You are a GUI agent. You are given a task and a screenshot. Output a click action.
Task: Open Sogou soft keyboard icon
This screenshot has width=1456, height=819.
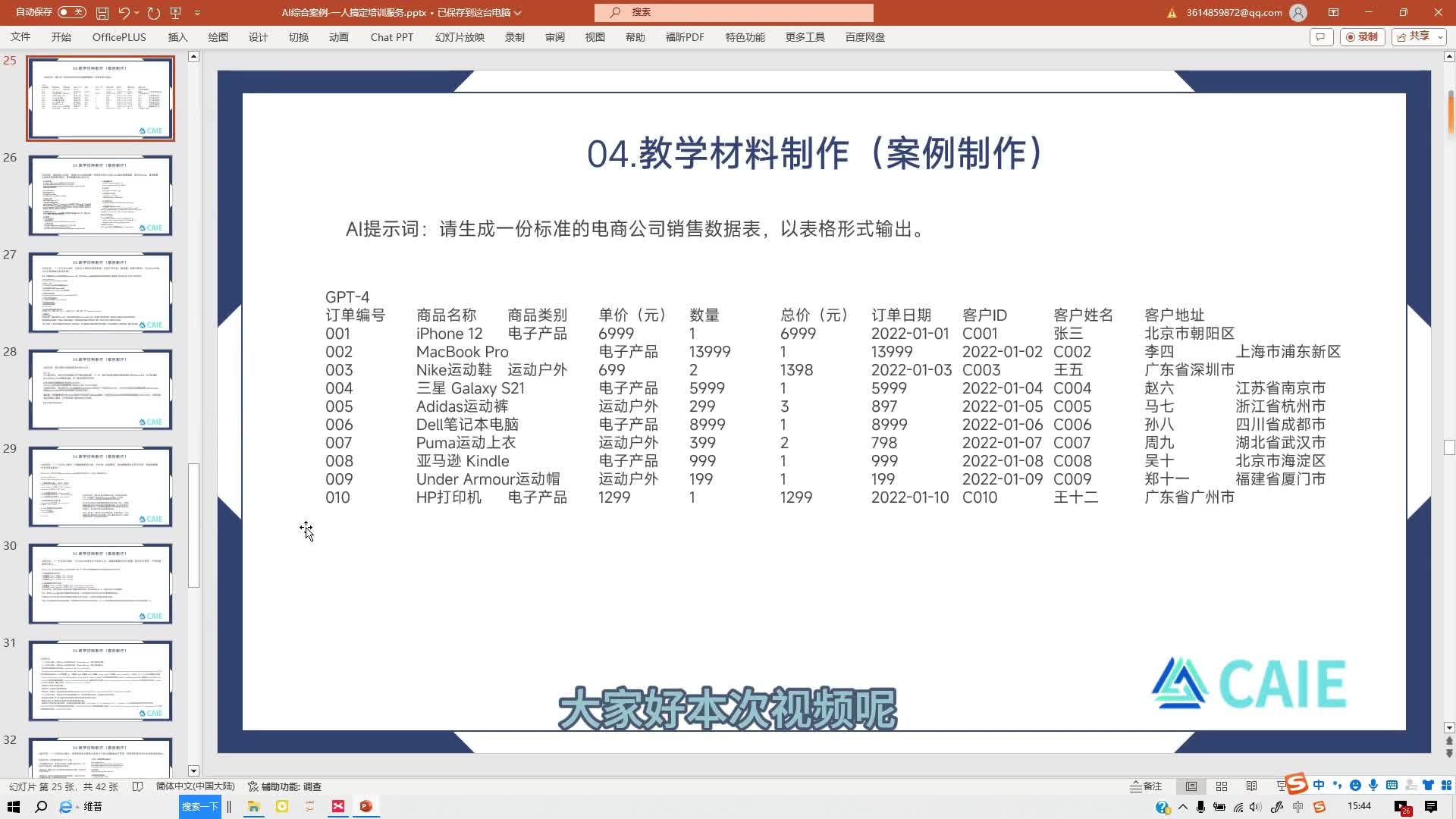click(x=1392, y=786)
